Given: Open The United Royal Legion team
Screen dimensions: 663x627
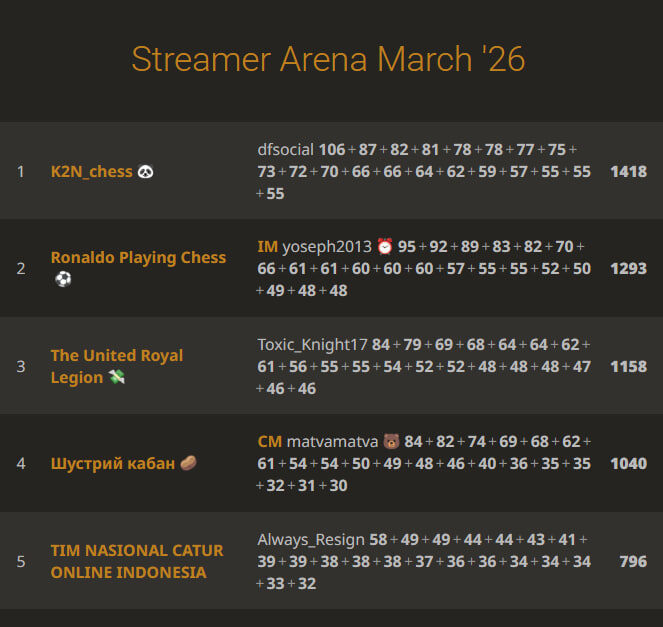Looking at the screenshot, I should click(117, 366).
